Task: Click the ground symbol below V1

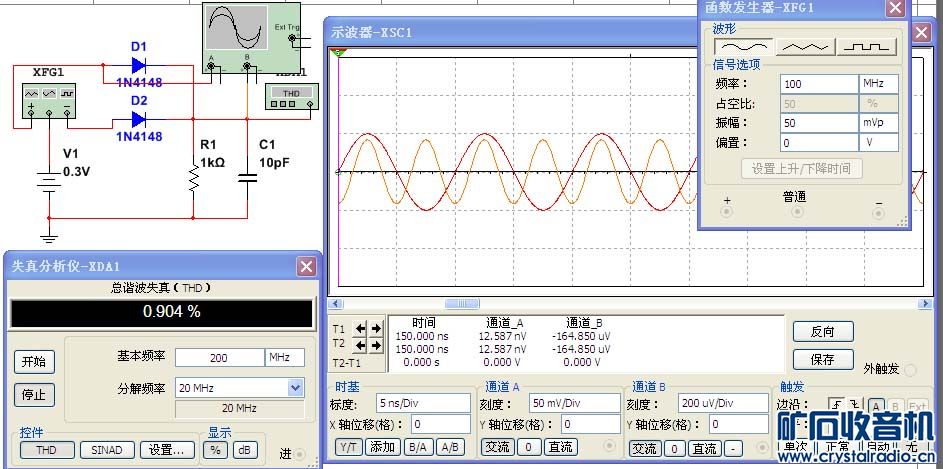Action: 49,238
